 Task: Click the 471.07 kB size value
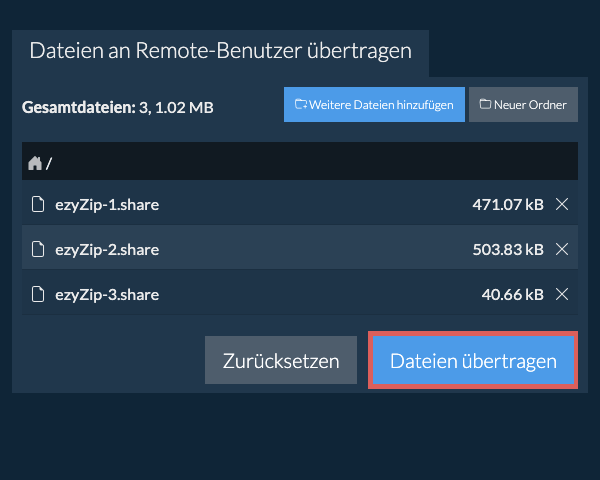tap(508, 205)
